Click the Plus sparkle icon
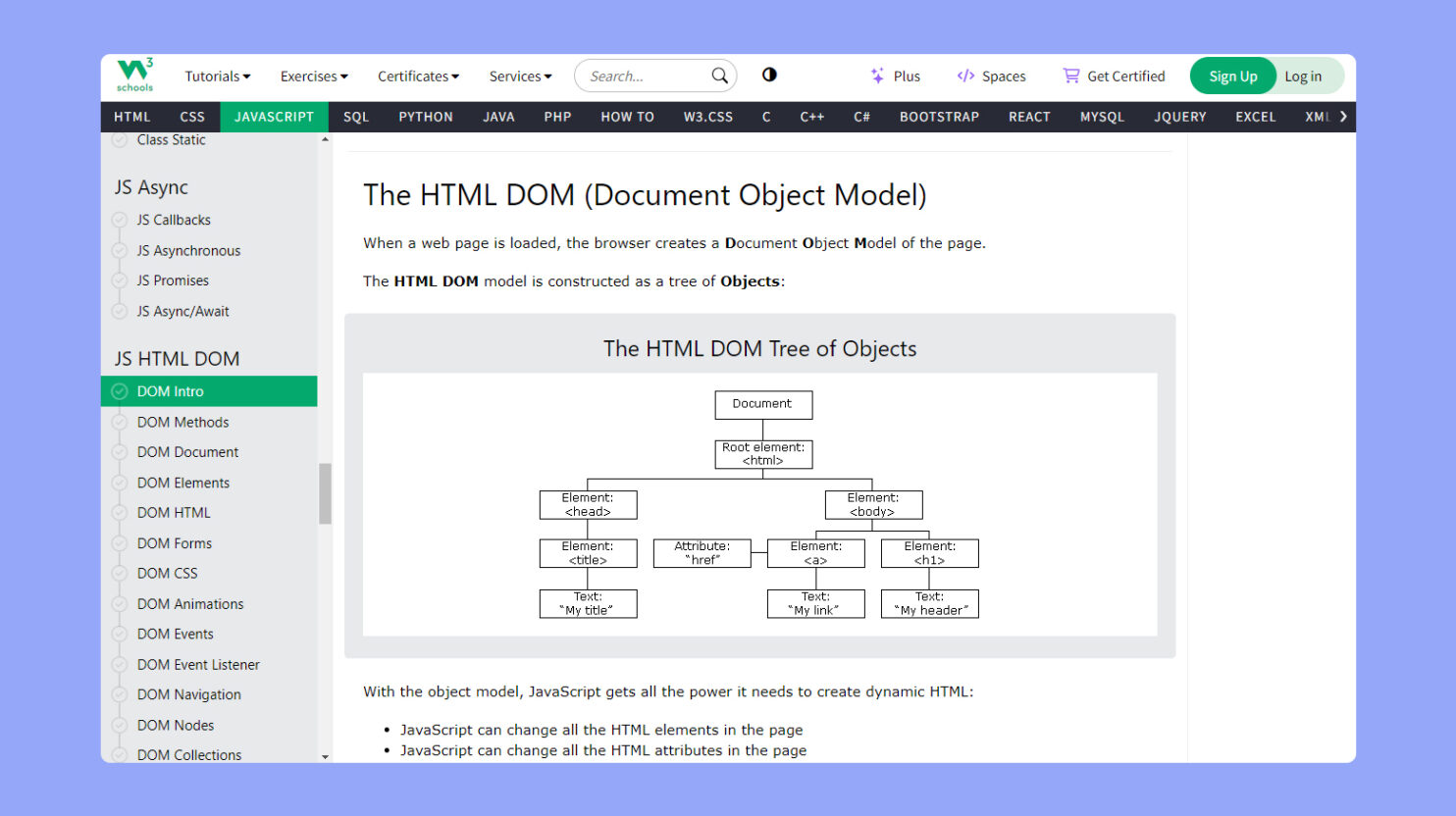Image resolution: width=1456 pixels, height=816 pixels. coord(877,76)
